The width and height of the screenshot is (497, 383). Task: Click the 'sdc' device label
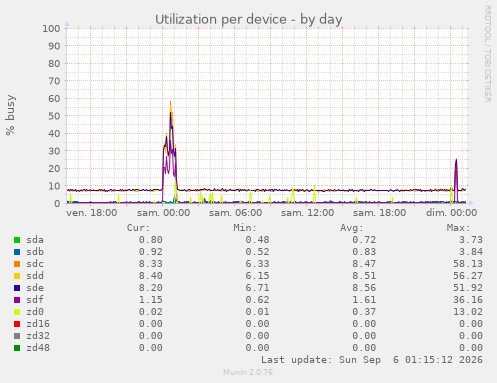pyautogui.click(x=35, y=264)
